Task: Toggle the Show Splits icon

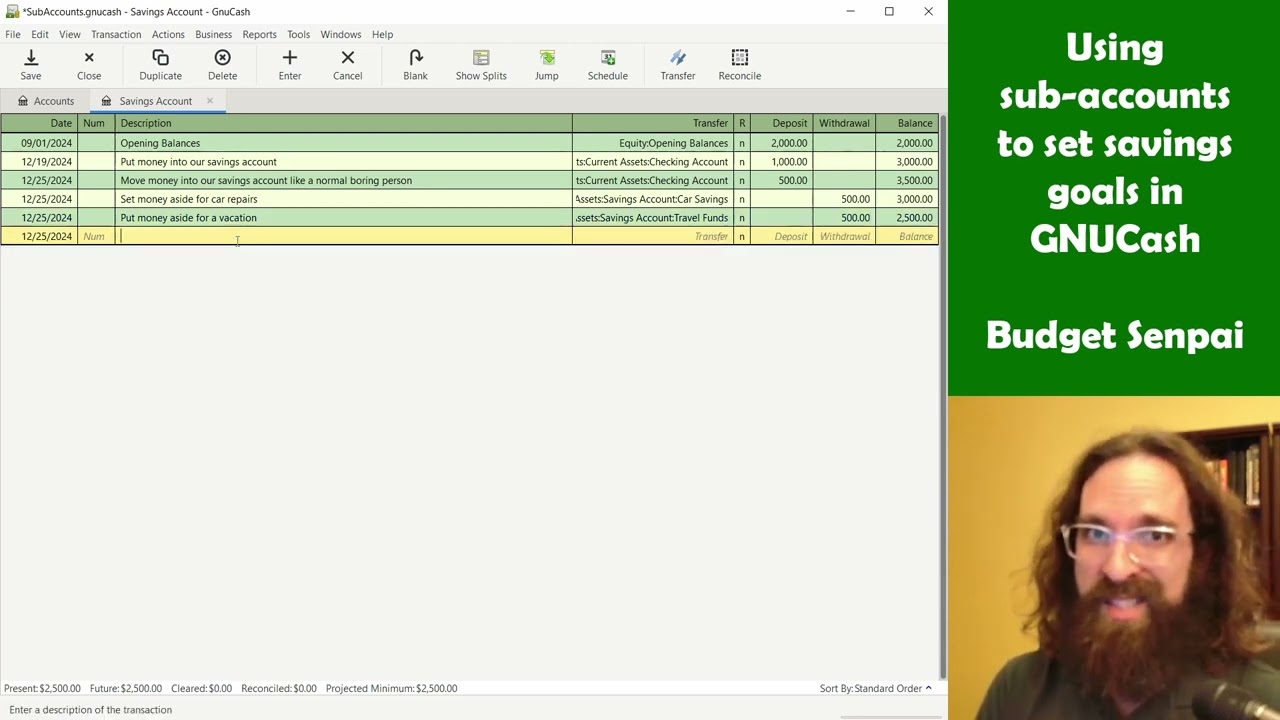Action: [481, 65]
